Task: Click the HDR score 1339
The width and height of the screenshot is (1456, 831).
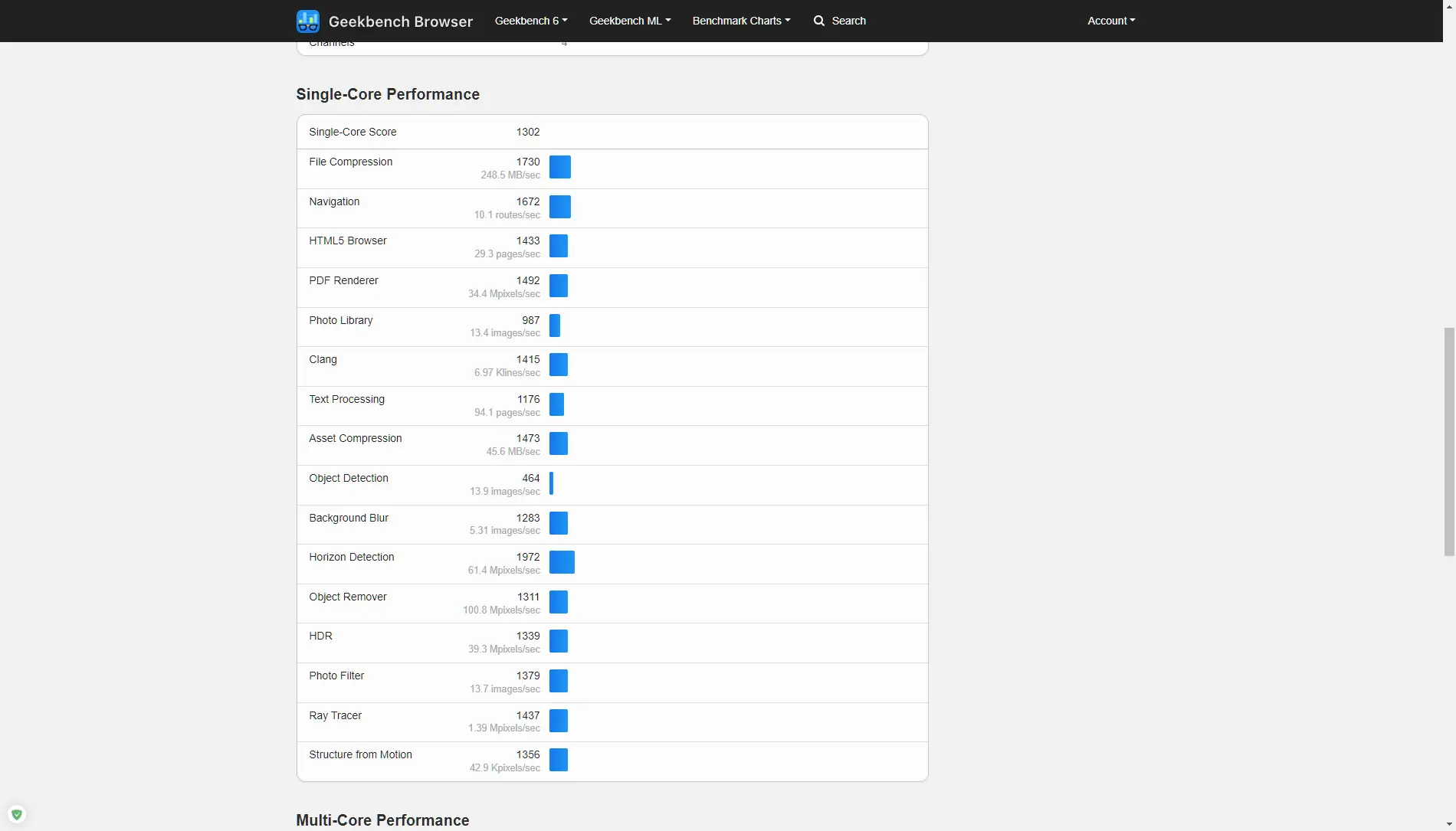Action: [528, 636]
